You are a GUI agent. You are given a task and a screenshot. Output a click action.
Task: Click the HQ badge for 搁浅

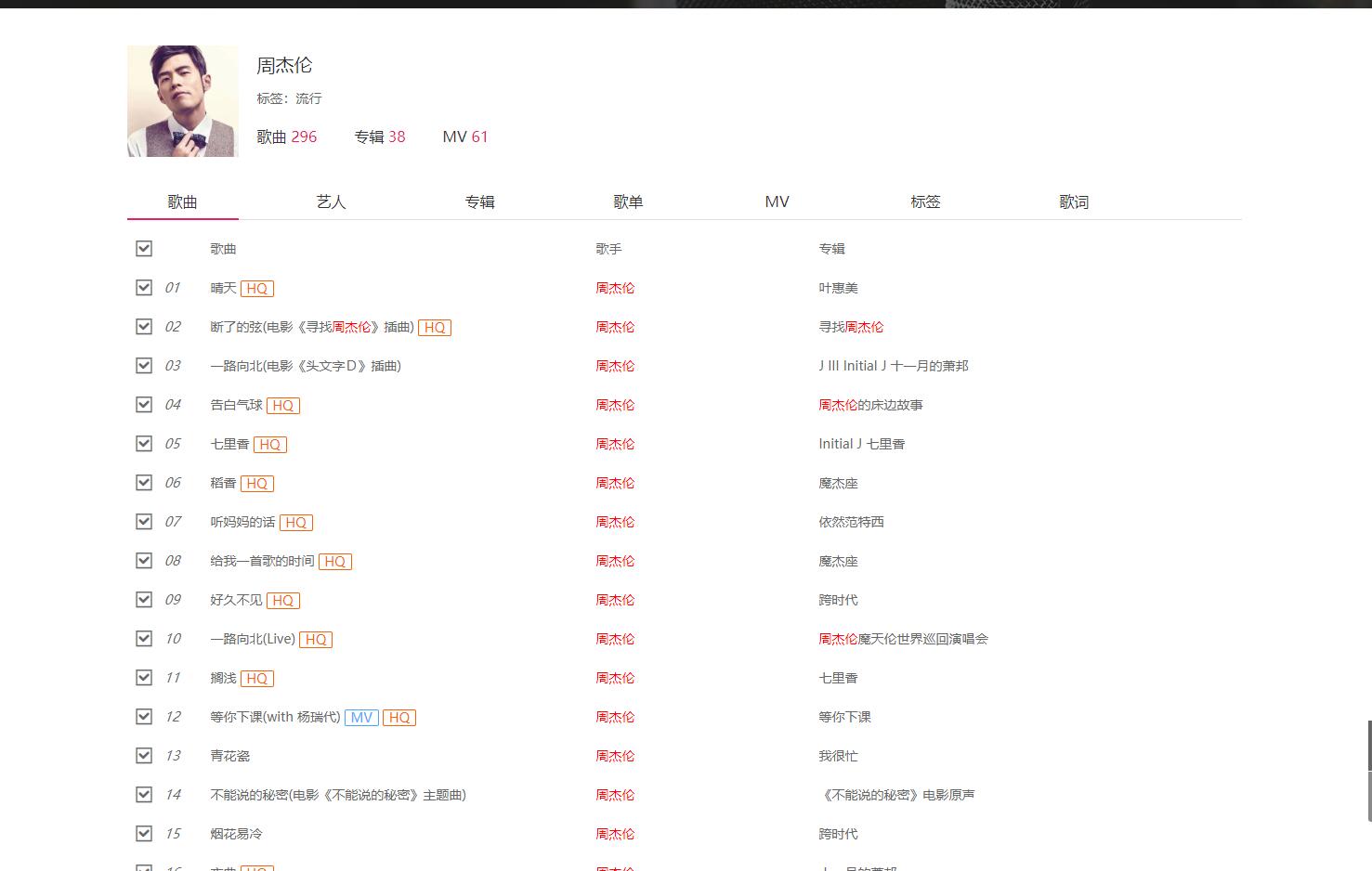pos(257,678)
